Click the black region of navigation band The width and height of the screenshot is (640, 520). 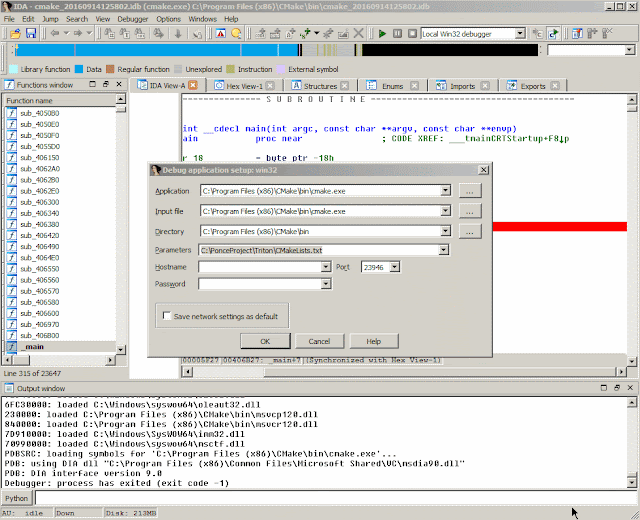click(450, 50)
